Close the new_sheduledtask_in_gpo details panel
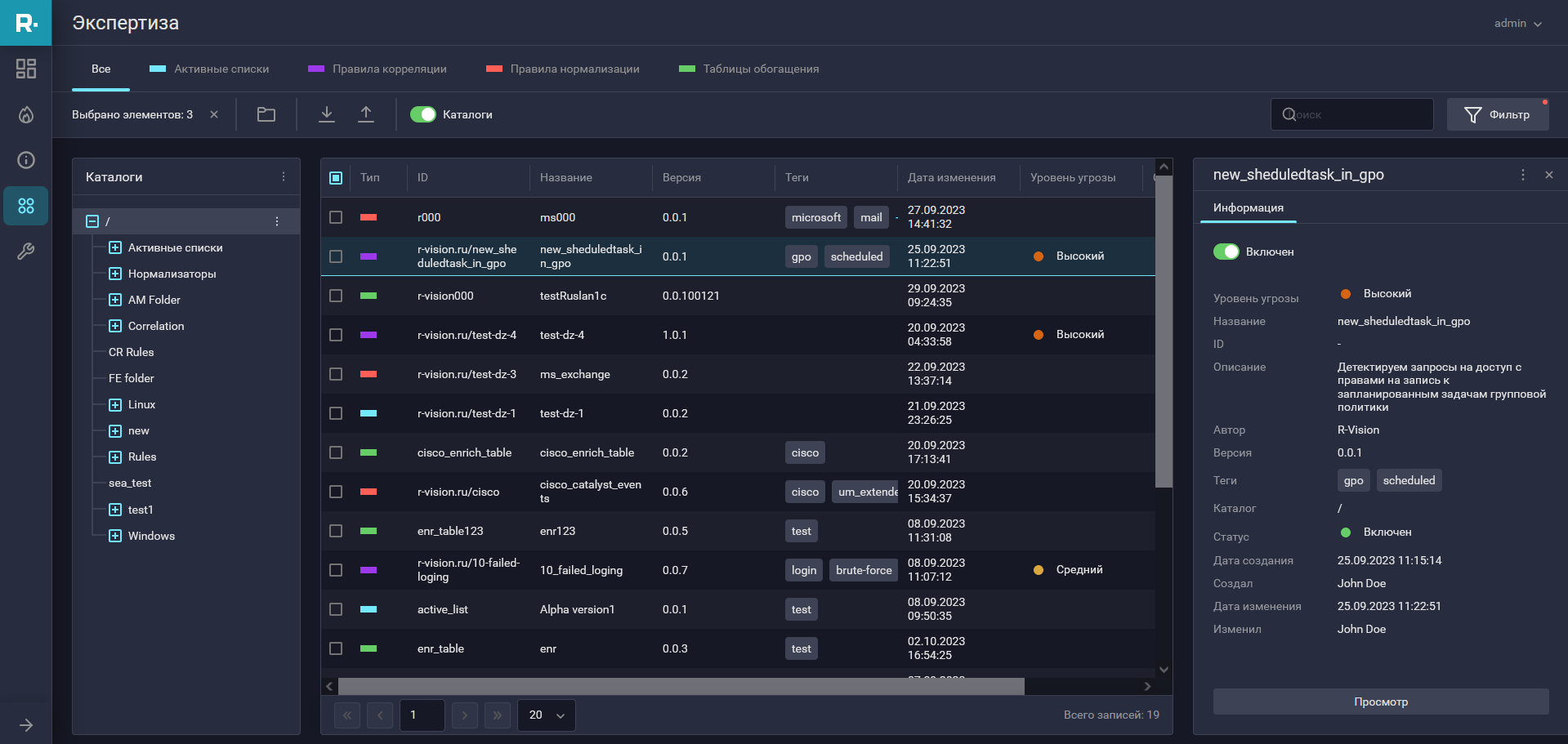Screen dimensions: 1568x744 (x=1549, y=175)
